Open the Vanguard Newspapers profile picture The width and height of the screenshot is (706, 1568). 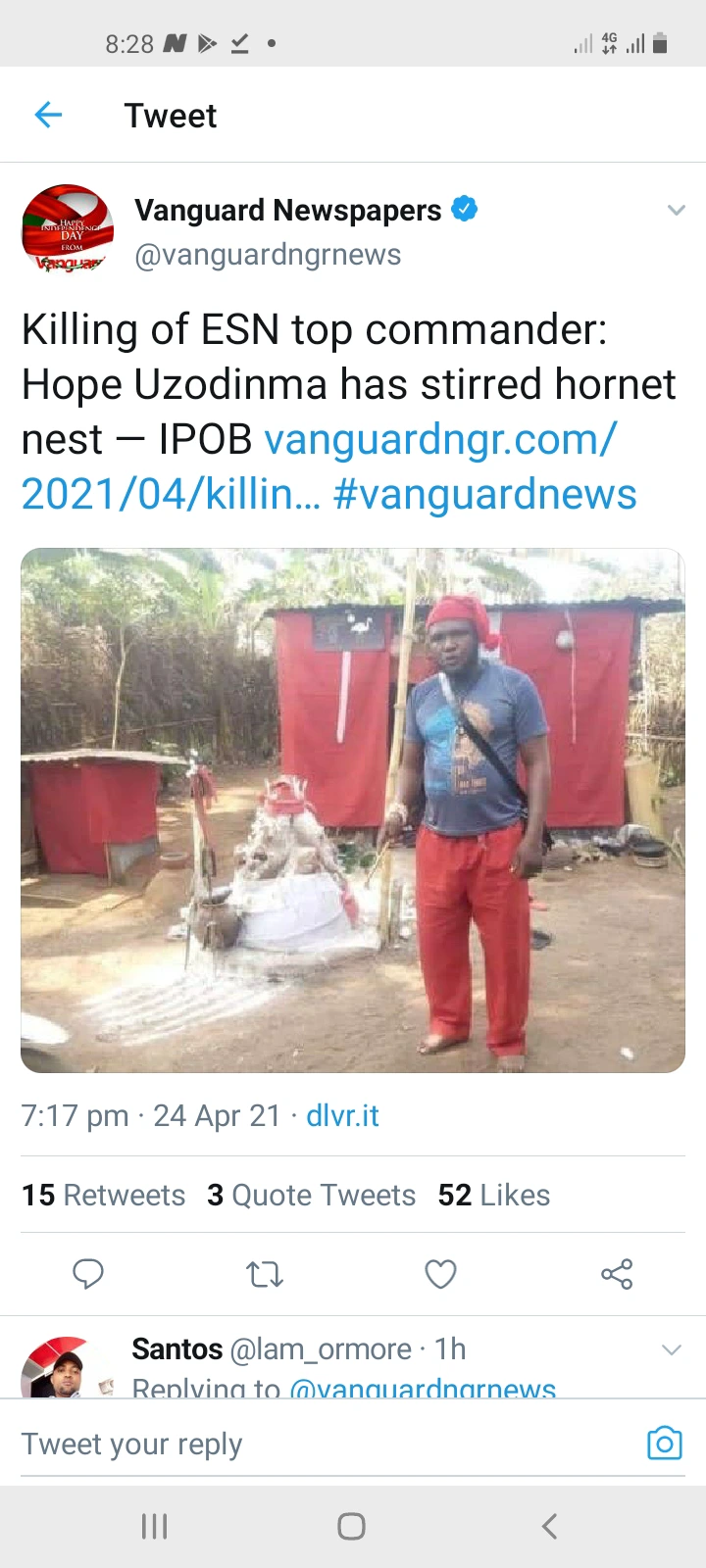68,230
